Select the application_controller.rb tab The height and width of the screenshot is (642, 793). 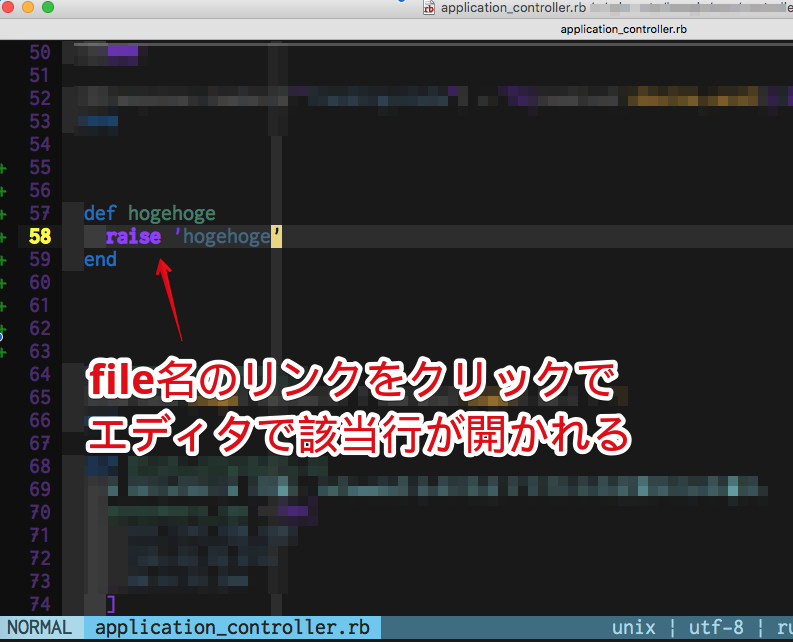[623, 29]
